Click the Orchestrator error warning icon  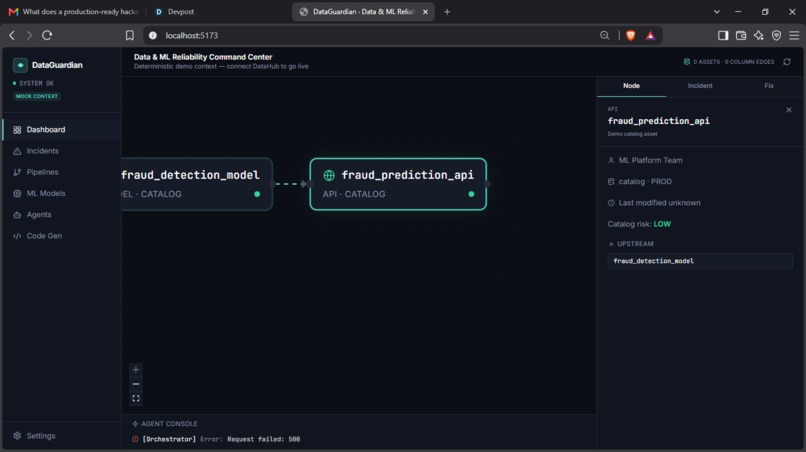tap(135, 439)
